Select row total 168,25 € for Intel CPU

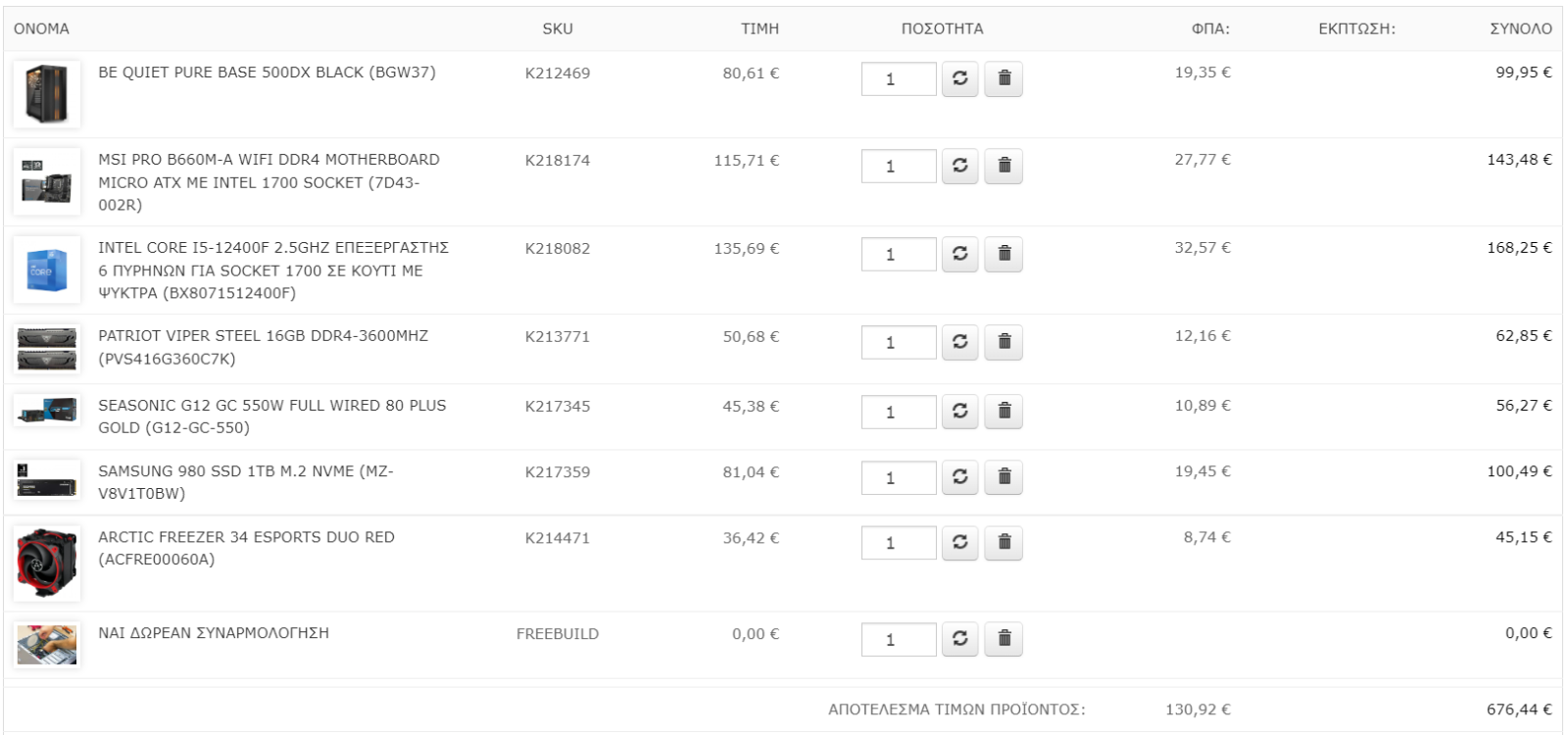[1519, 247]
